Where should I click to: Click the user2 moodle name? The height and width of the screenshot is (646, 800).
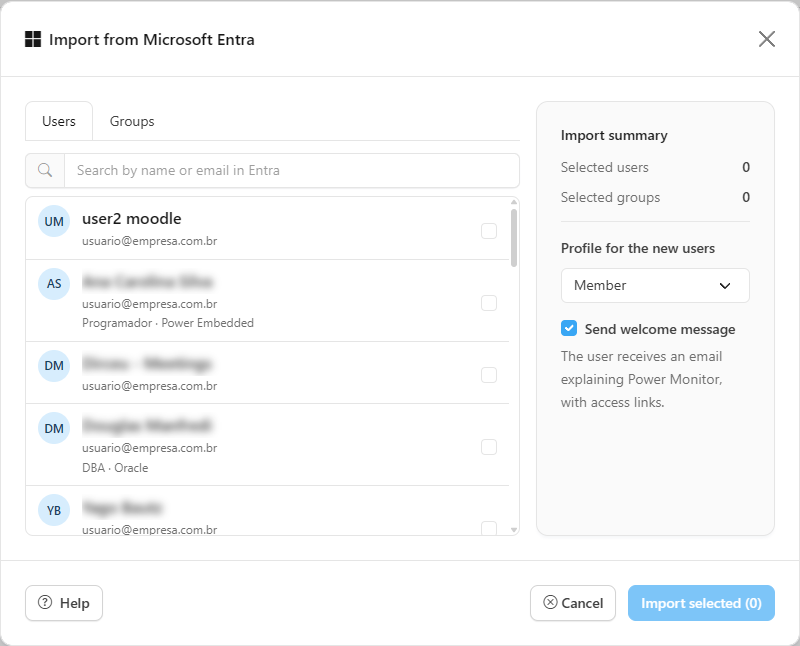click(132, 219)
